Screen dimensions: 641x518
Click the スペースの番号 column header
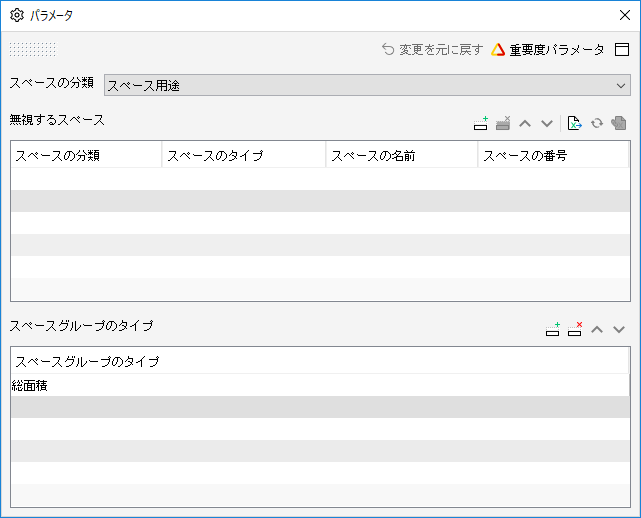click(553, 155)
